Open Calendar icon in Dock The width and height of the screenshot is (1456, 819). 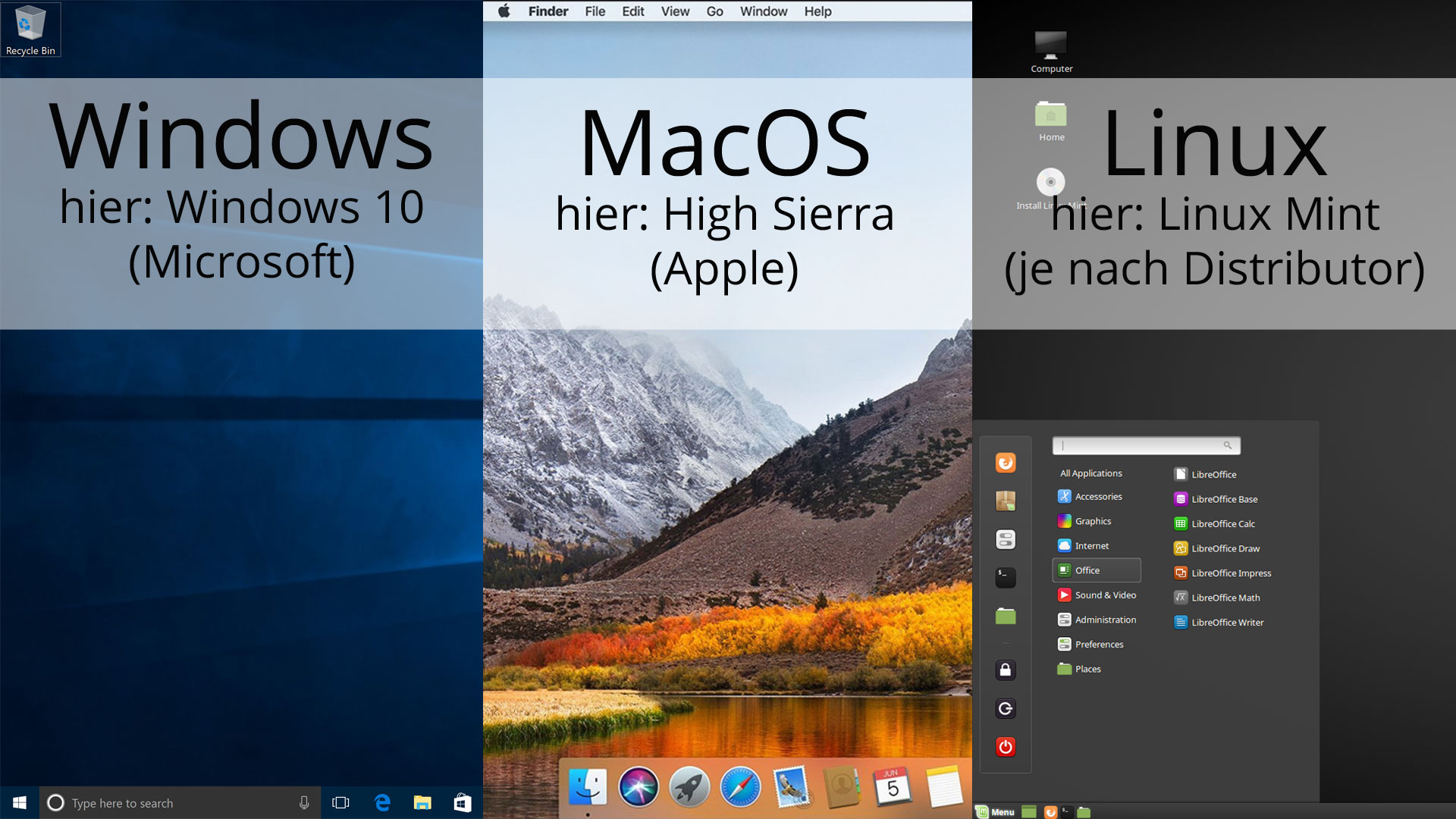(x=893, y=787)
